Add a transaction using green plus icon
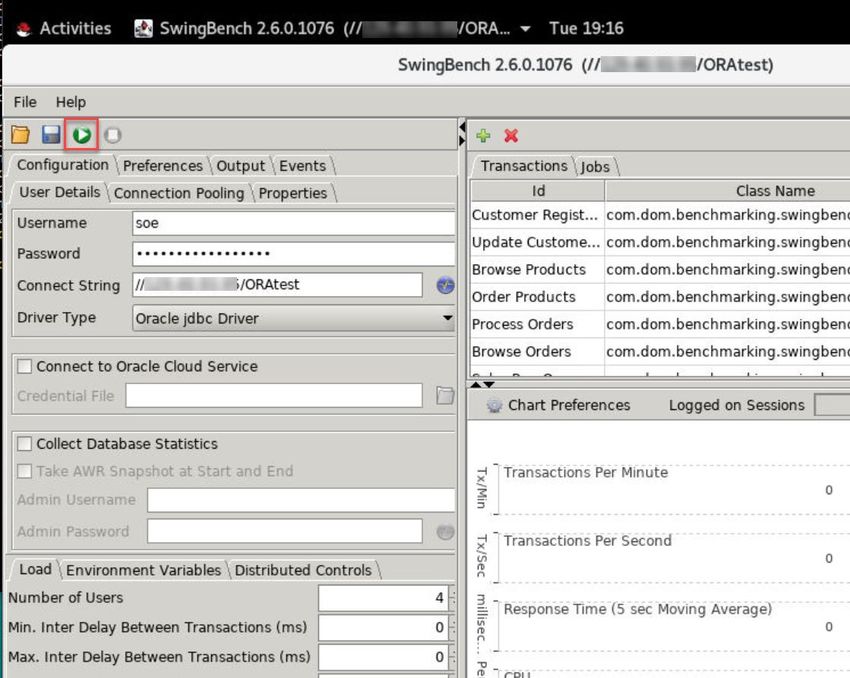The width and height of the screenshot is (850, 678). pyautogui.click(x=483, y=135)
